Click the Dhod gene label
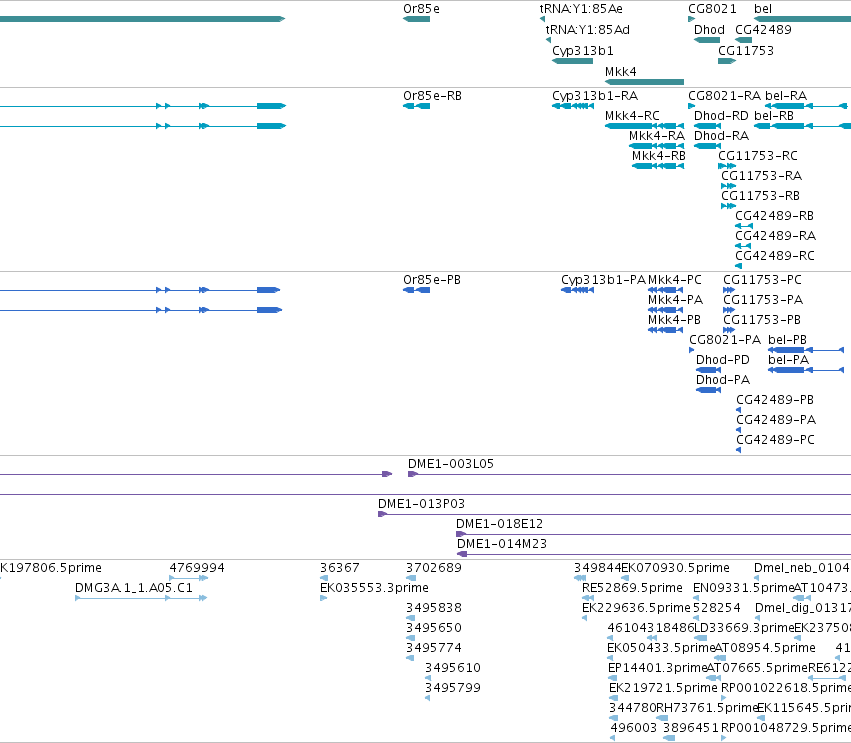This screenshot has height=743, width=851. [x=709, y=30]
